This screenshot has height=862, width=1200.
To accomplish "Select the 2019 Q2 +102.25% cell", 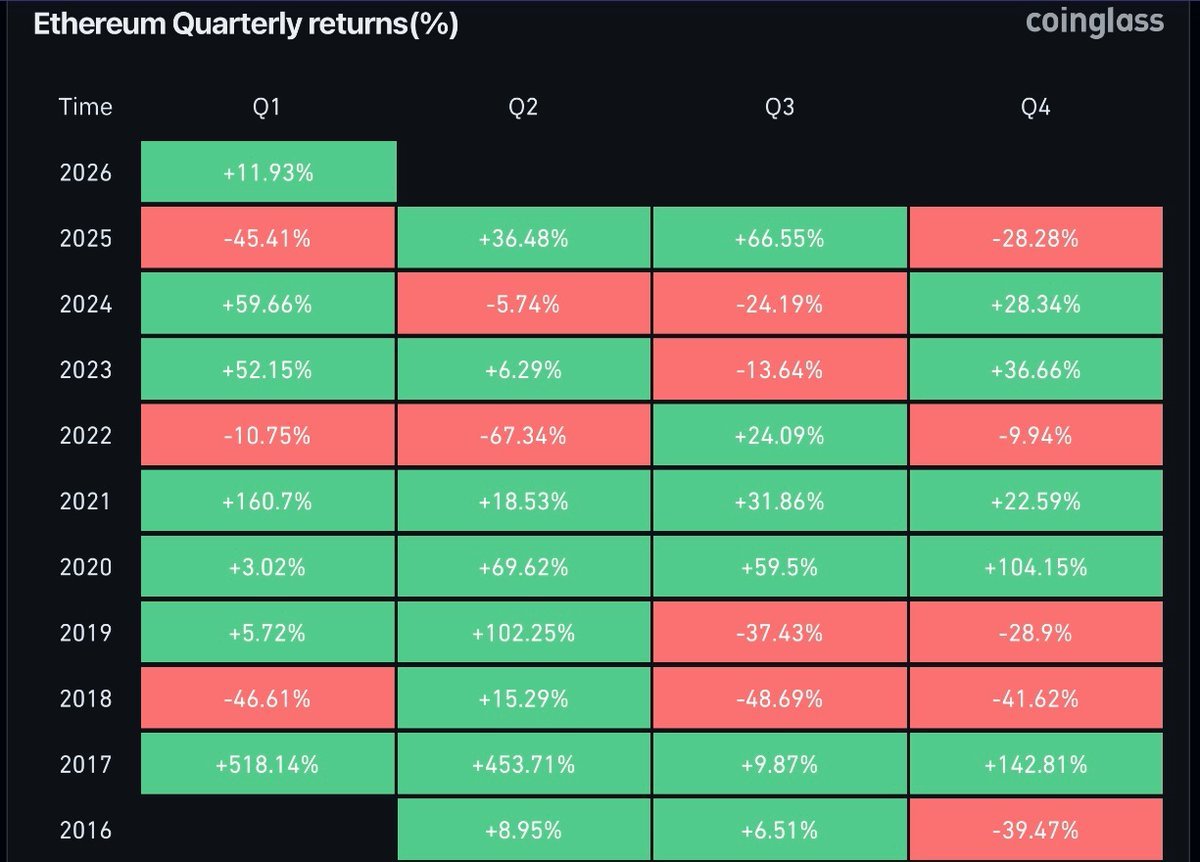I will coord(524,633).
